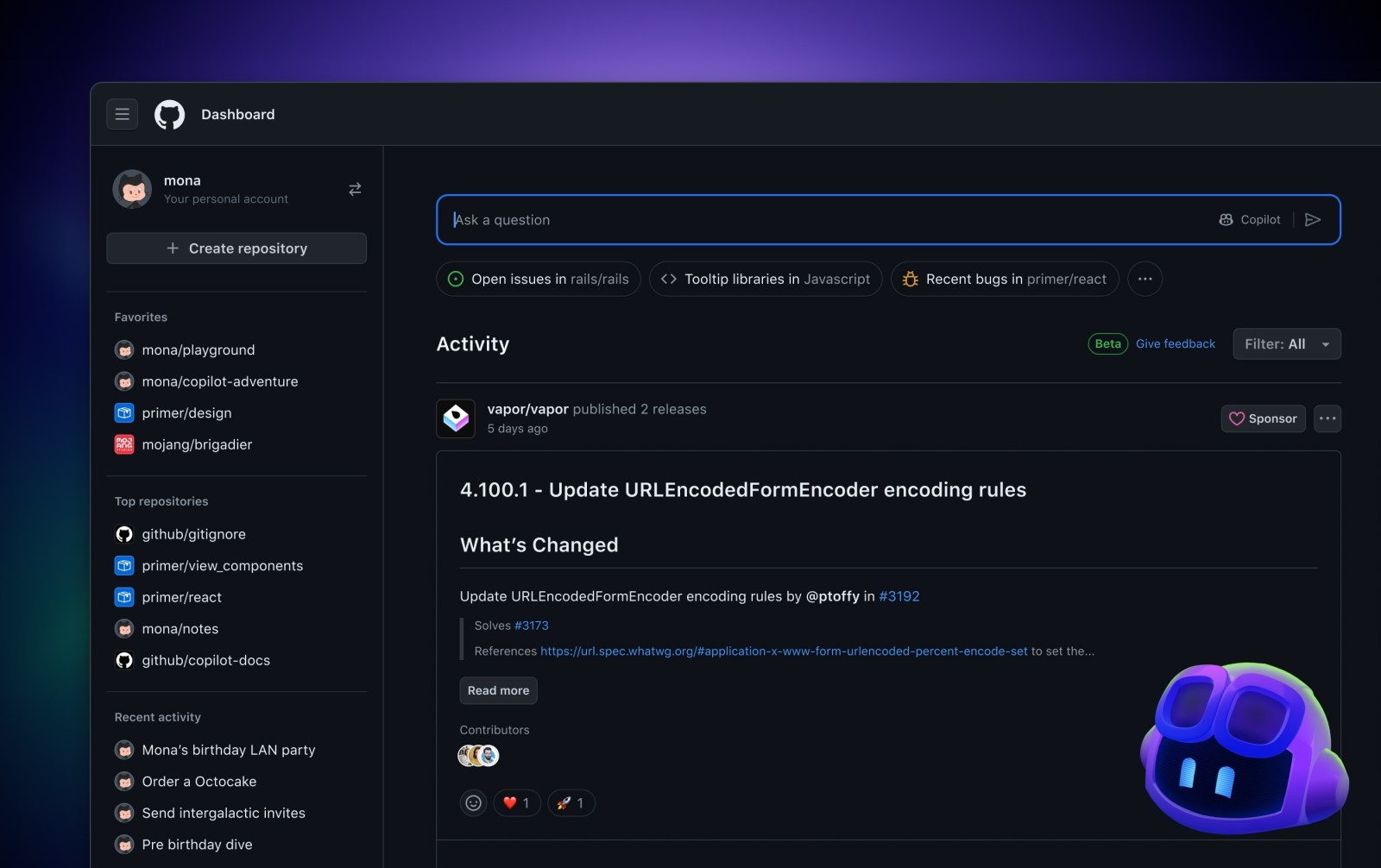This screenshot has height=868, width=1381.
Task: Select Tooltip libraries in Javascript suggestion
Action: pos(766,279)
